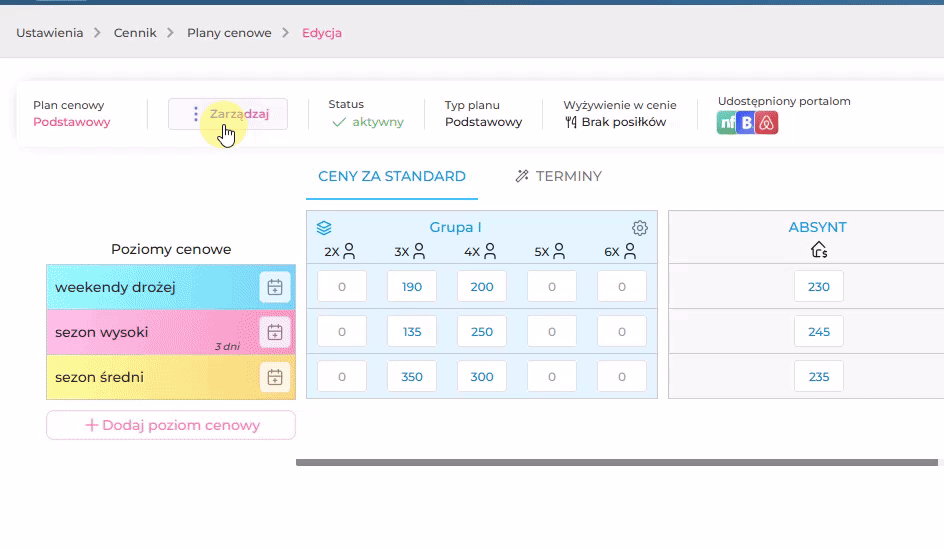Edit sezon wysoki 3X price 135

(412, 332)
